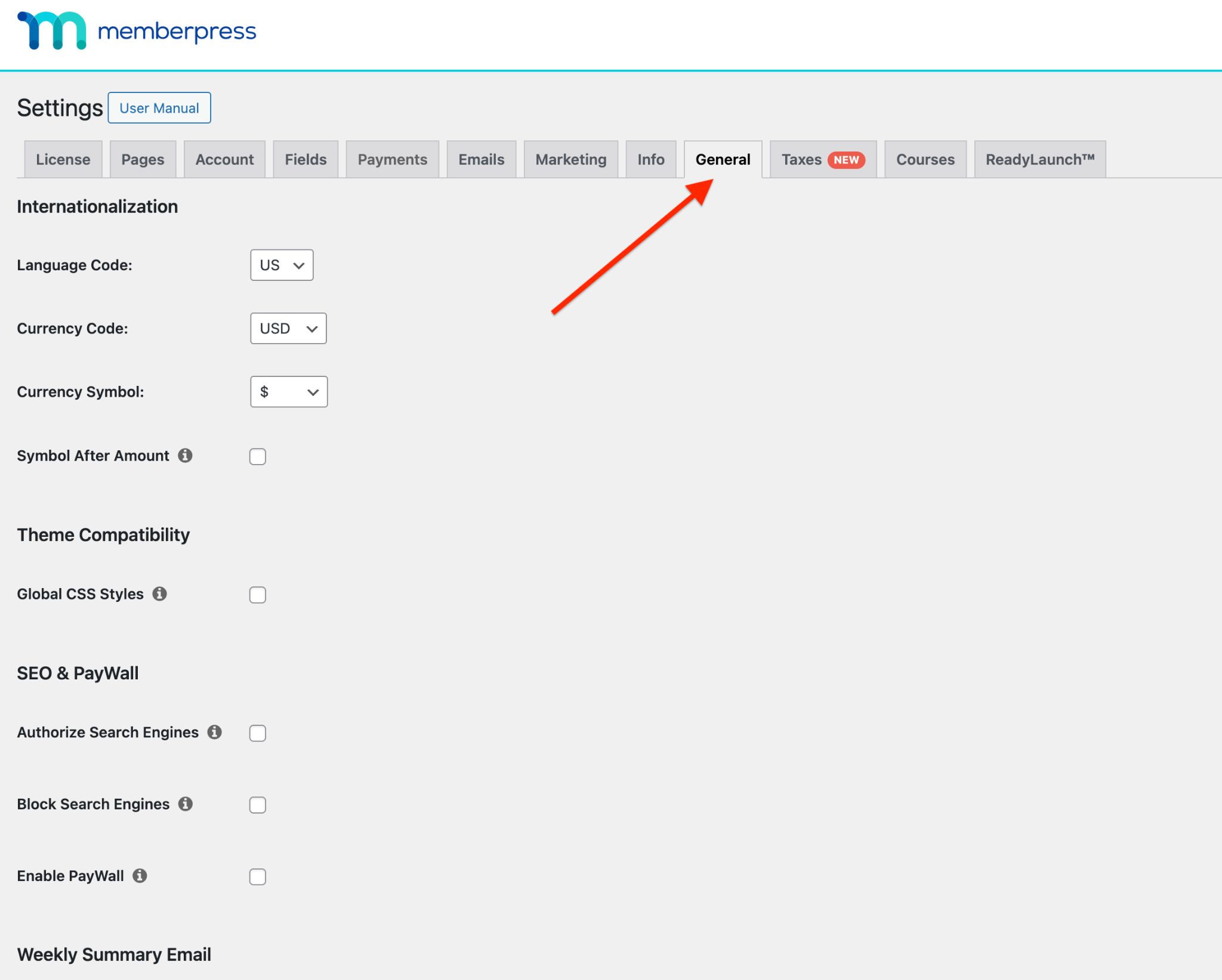Image resolution: width=1222 pixels, height=980 pixels.
Task: Toggle Block Search Engines checkbox
Action: point(258,805)
